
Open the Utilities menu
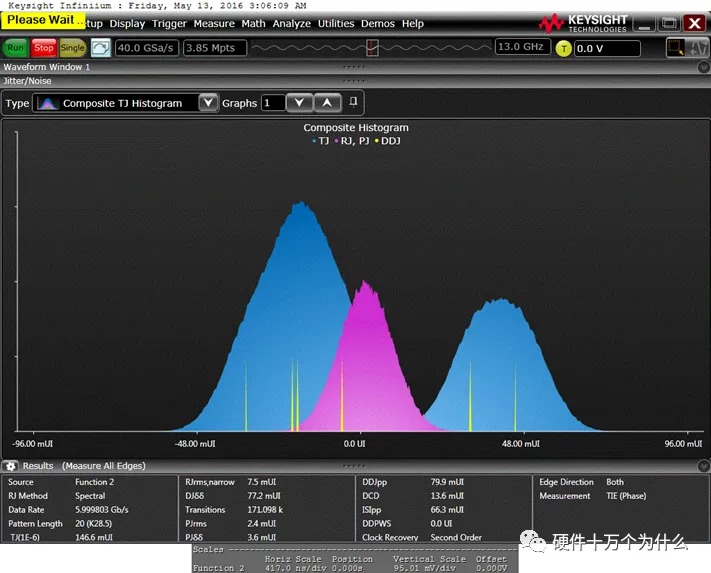pos(335,23)
